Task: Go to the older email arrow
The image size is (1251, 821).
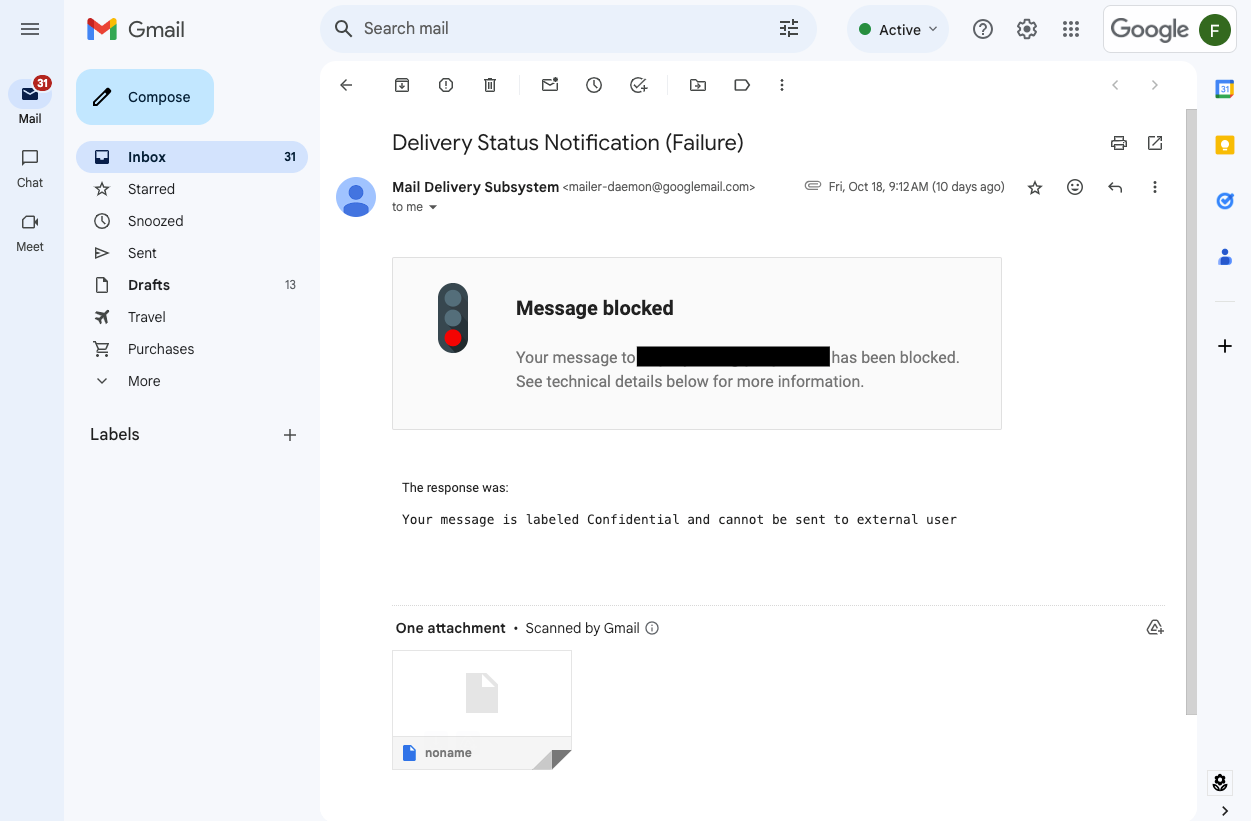Action: (1155, 85)
